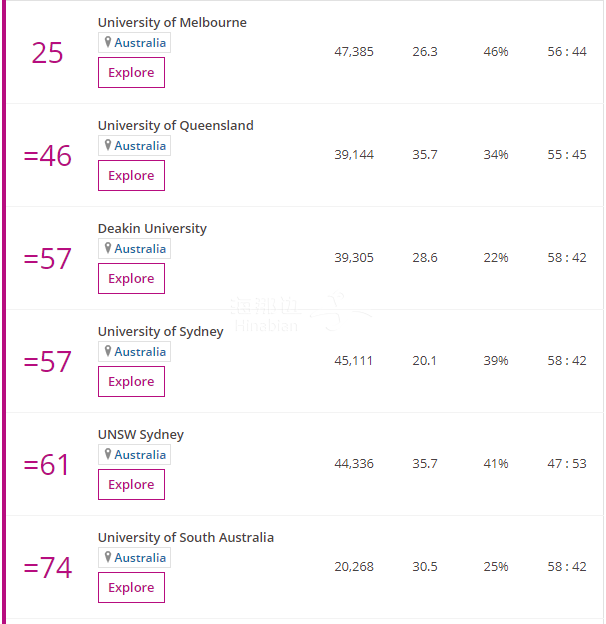Explore the University of Queensland
Screen dimensions: 606x624
[131, 176]
